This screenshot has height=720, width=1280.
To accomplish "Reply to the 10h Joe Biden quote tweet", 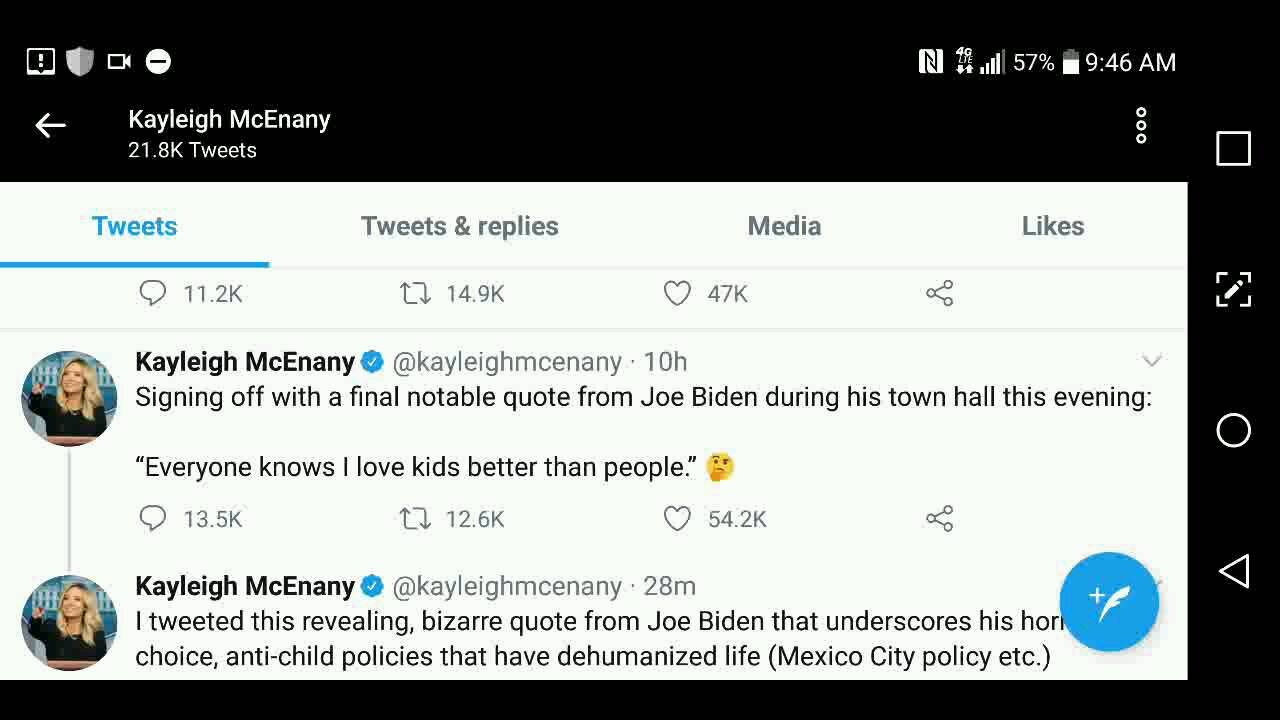I will (153, 518).
